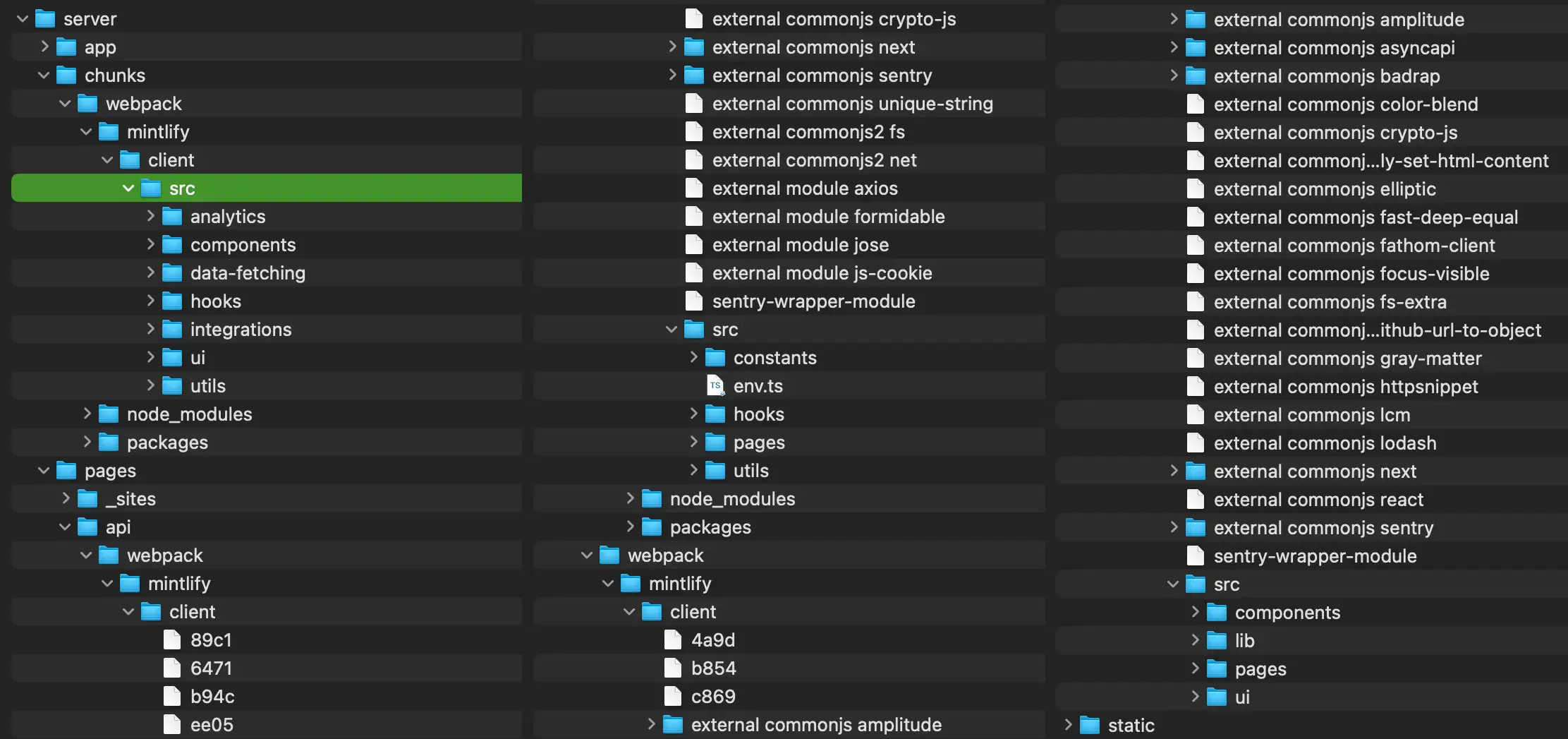Open the b854 file
Screen dimensions: 1568x739
point(714,668)
